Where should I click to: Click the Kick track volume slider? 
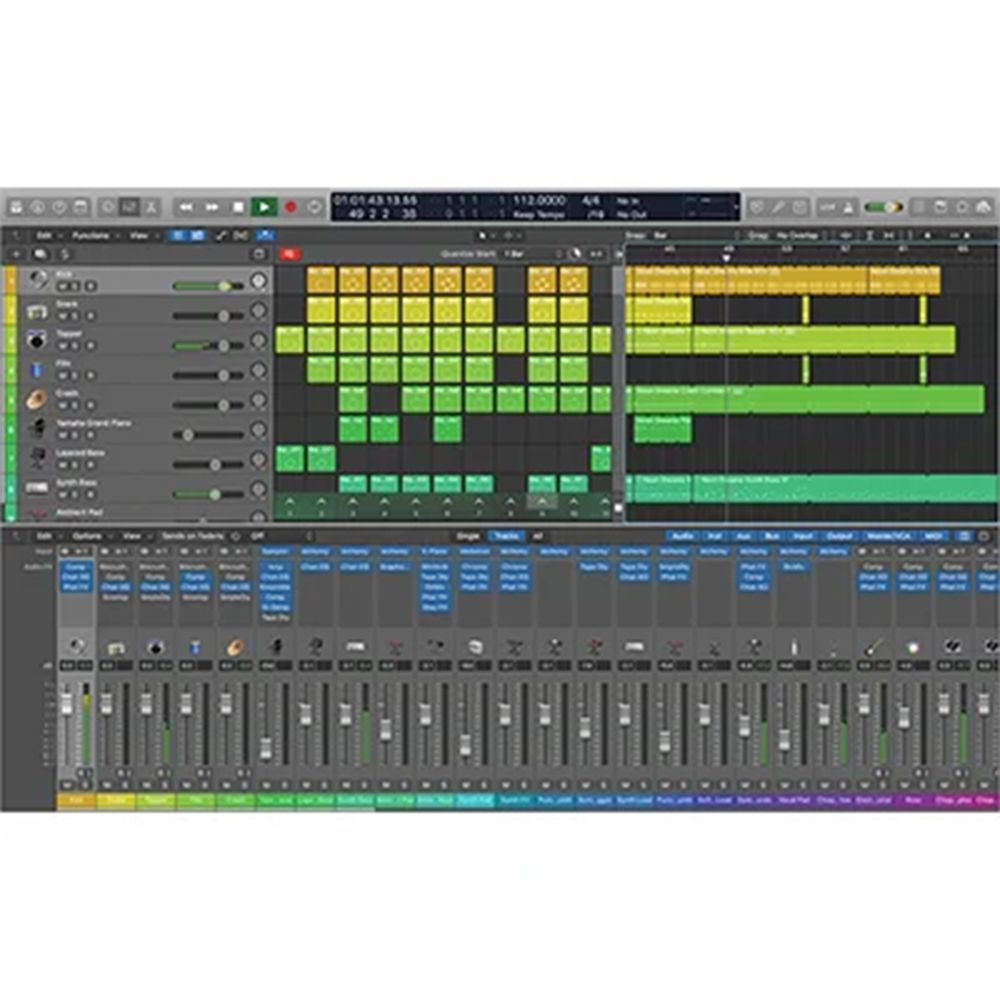[x=208, y=286]
